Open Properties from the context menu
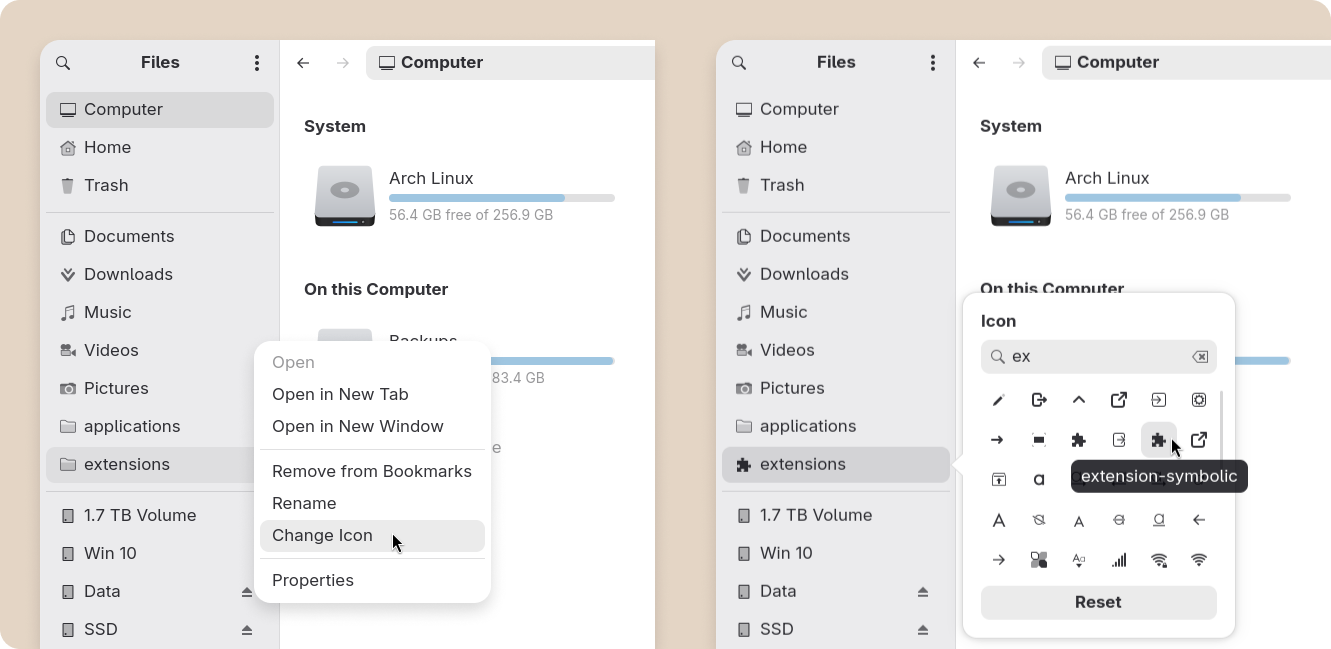The image size is (1331, 649). pyautogui.click(x=372, y=580)
